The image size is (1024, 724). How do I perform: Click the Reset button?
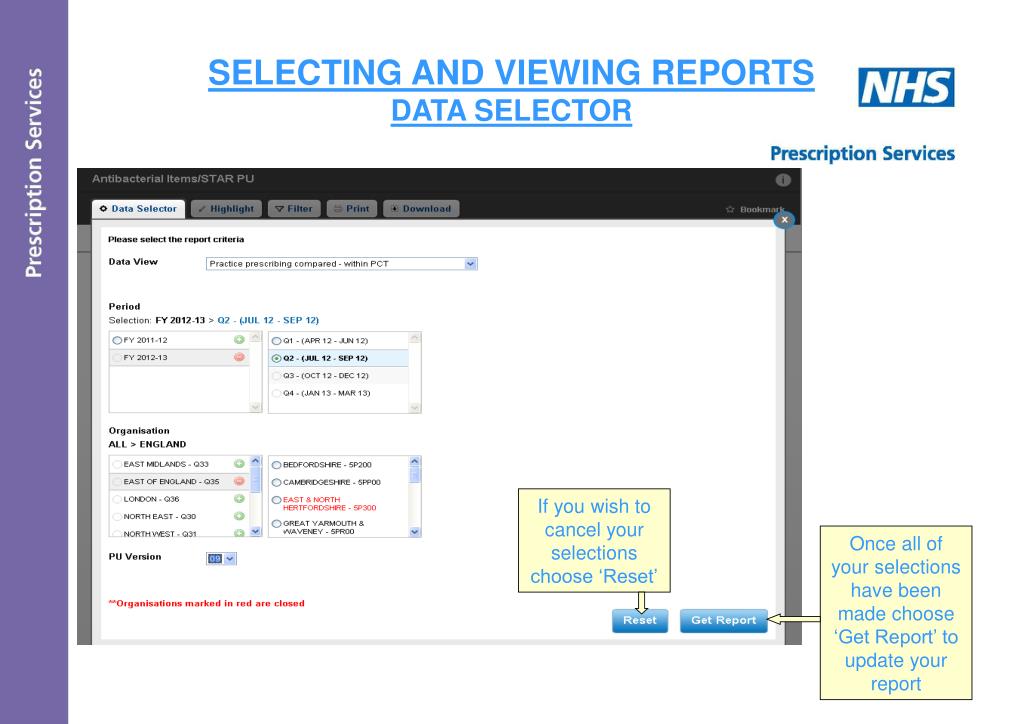[639, 620]
